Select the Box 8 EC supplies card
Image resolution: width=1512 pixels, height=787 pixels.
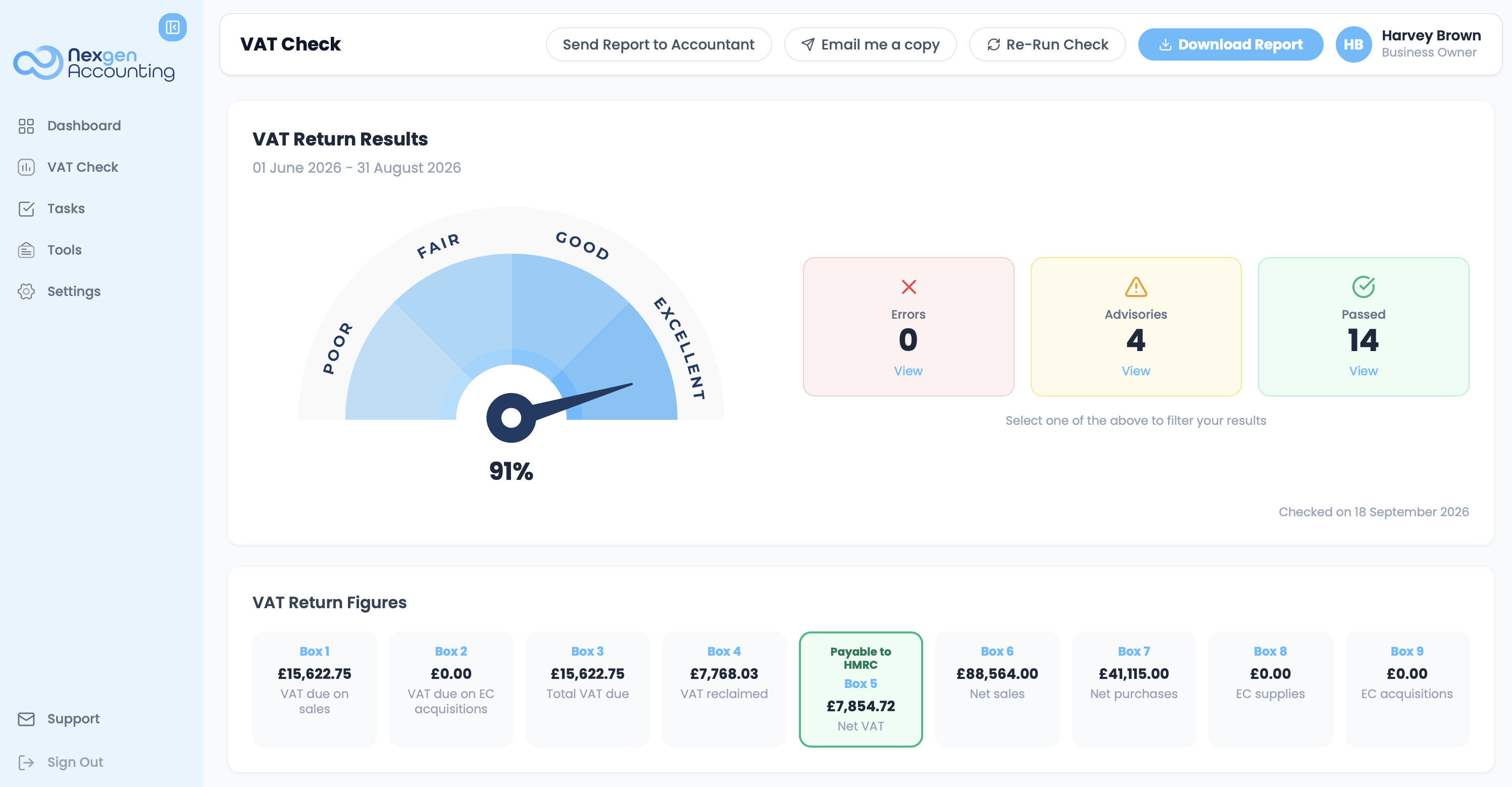click(1270, 689)
